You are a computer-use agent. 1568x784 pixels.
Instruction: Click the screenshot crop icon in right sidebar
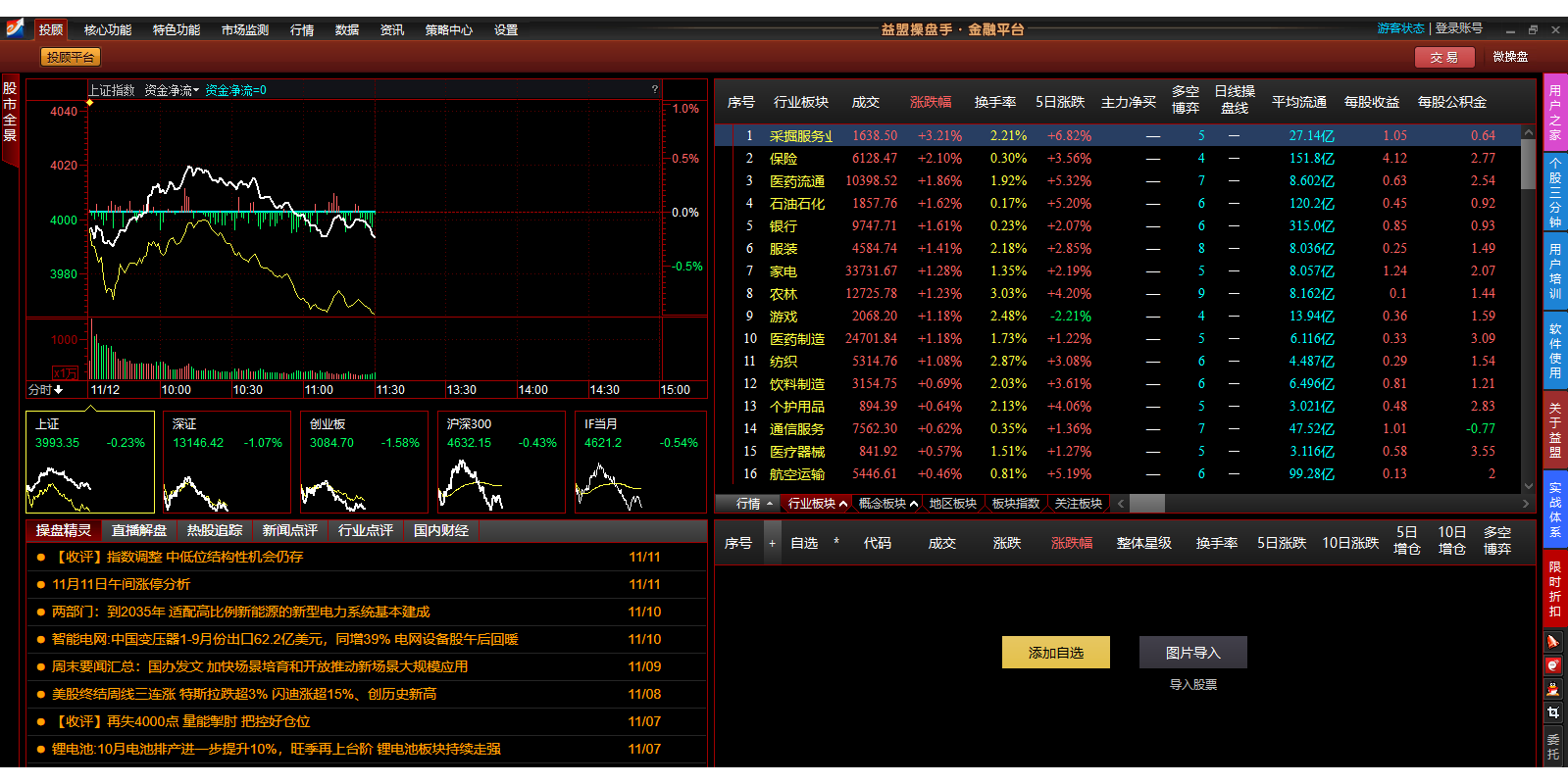tap(1553, 712)
